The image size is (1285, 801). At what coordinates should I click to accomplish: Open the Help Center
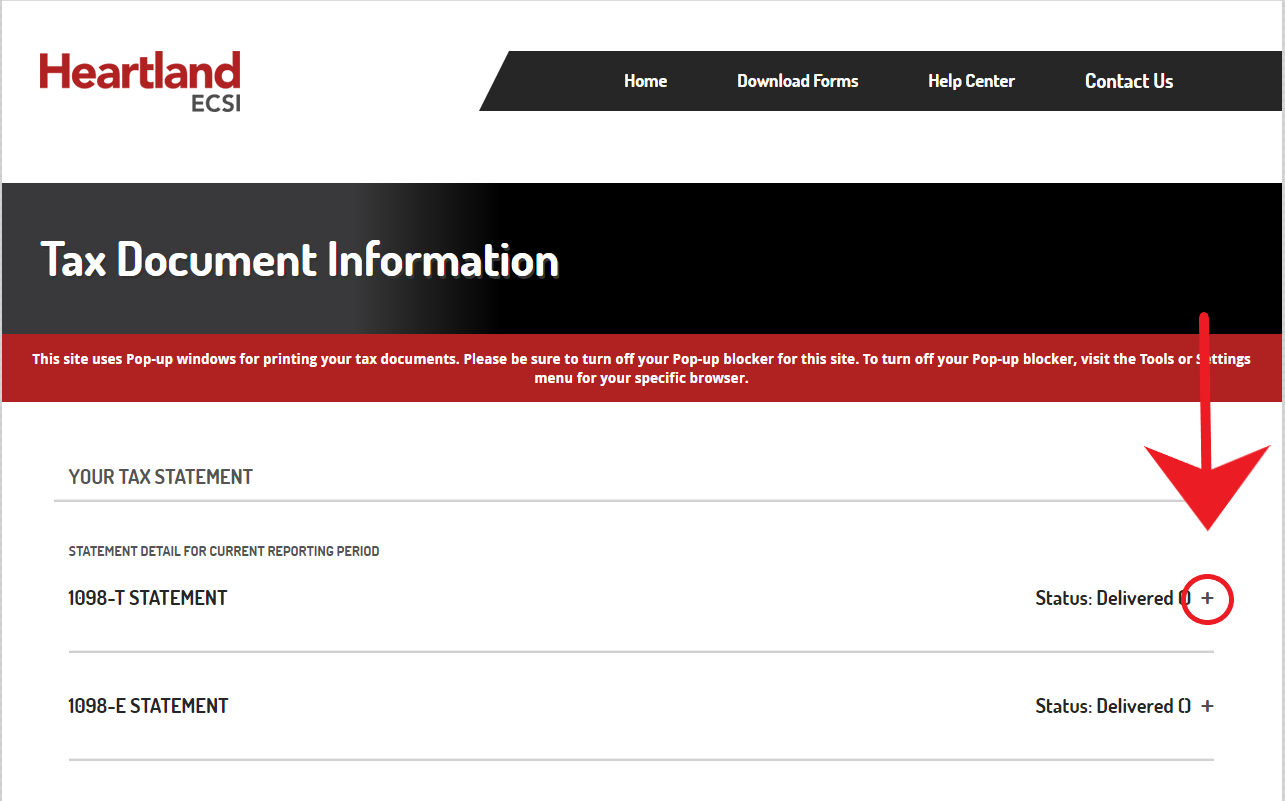pyautogui.click(x=971, y=81)
